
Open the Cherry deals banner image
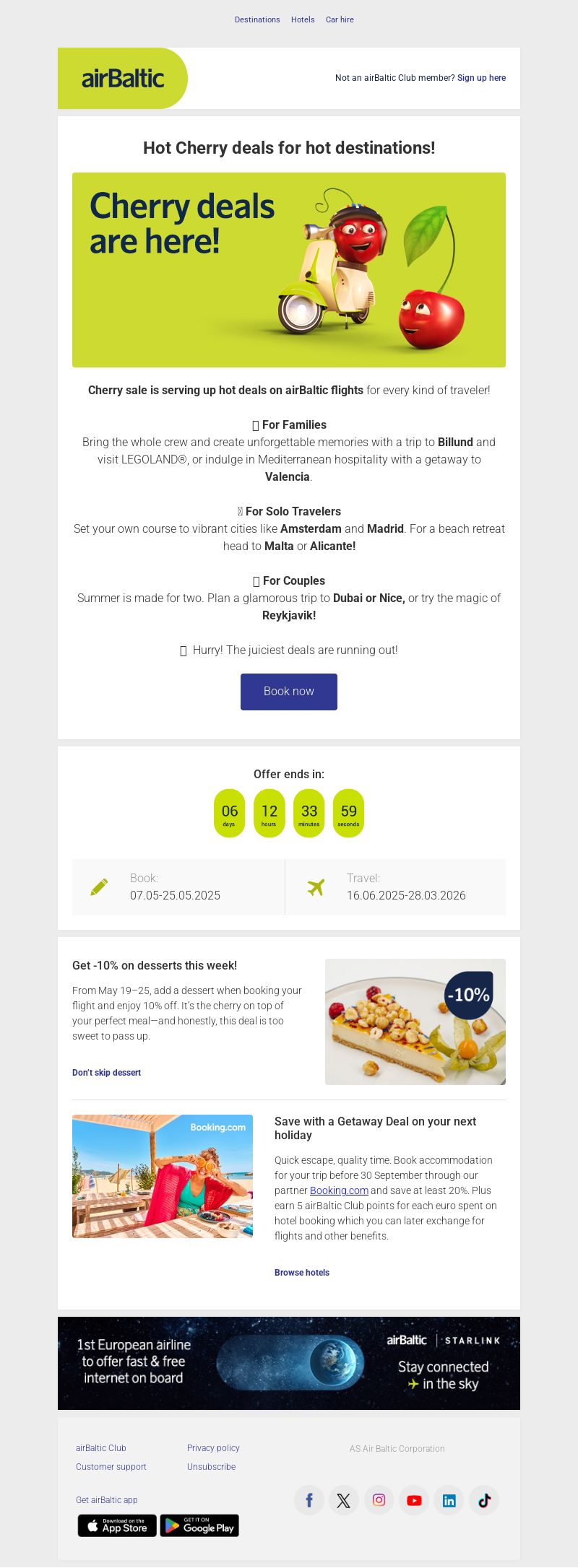click(x=289, y=270)
